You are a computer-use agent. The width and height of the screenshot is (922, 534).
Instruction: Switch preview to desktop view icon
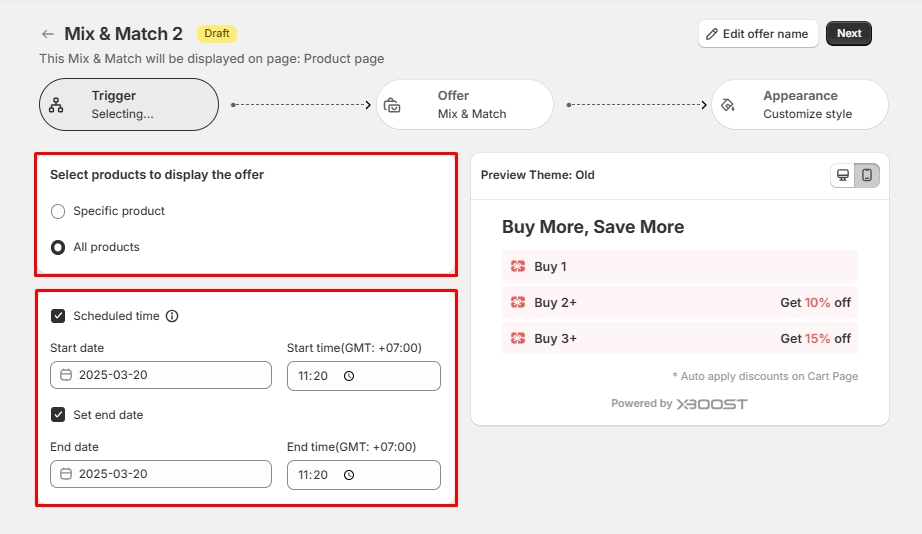pos(843,175)
